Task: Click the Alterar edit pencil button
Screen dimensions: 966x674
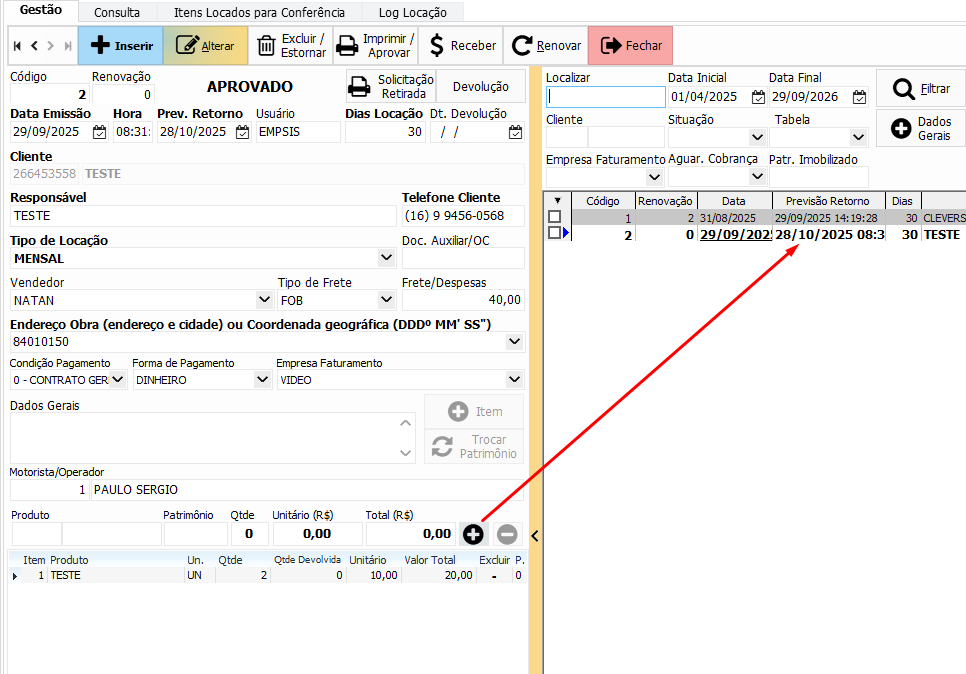Action: pos(205,46)
